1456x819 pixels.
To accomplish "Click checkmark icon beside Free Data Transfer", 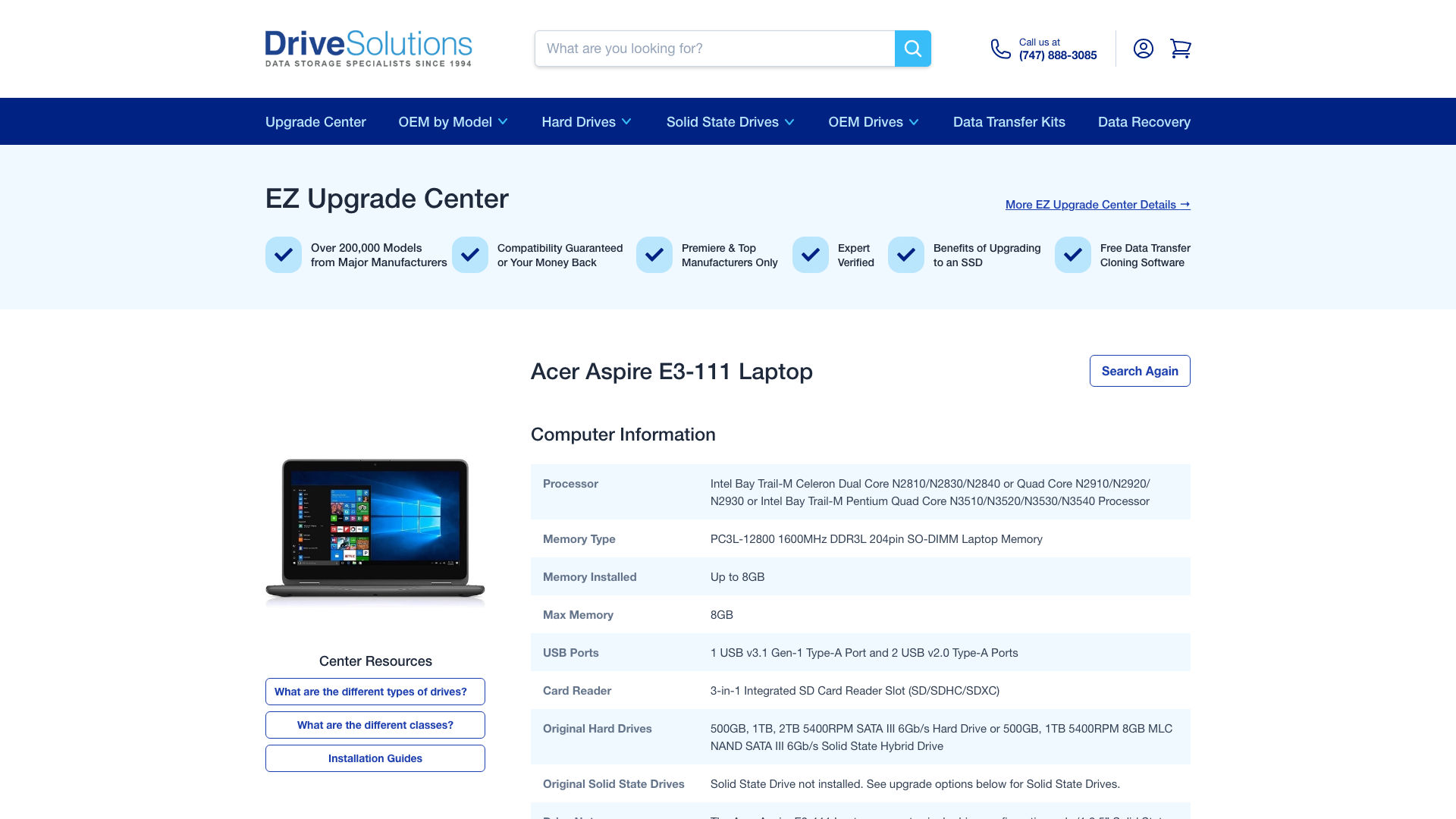I will tap(1073, 255).
